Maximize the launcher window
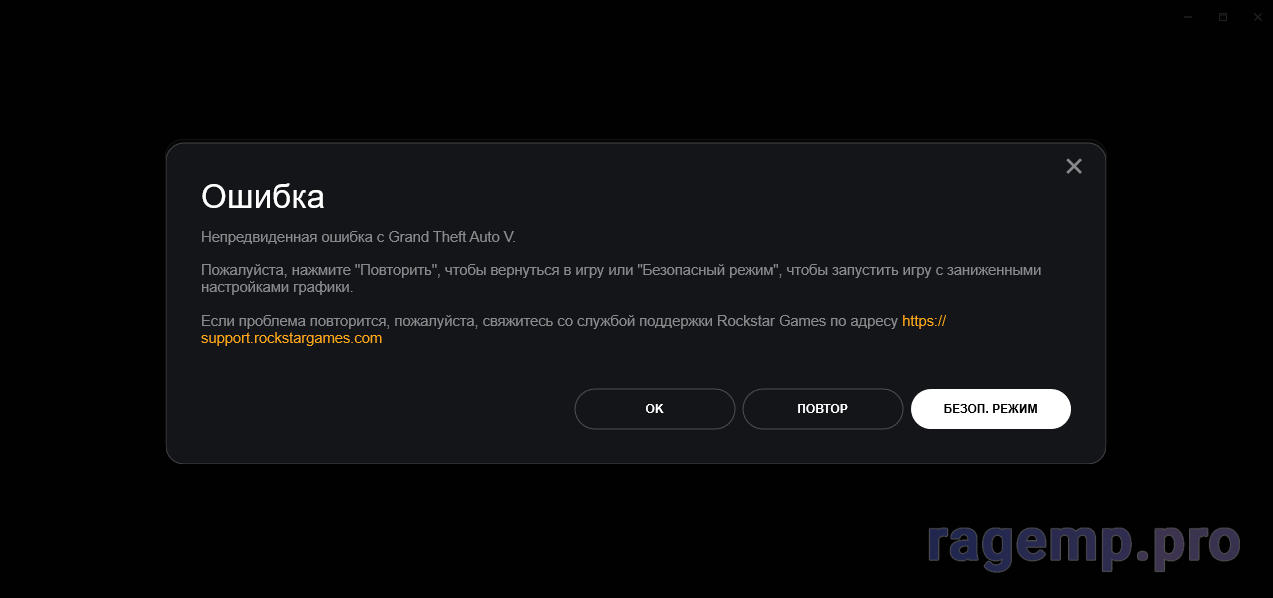 point(1222,17)
